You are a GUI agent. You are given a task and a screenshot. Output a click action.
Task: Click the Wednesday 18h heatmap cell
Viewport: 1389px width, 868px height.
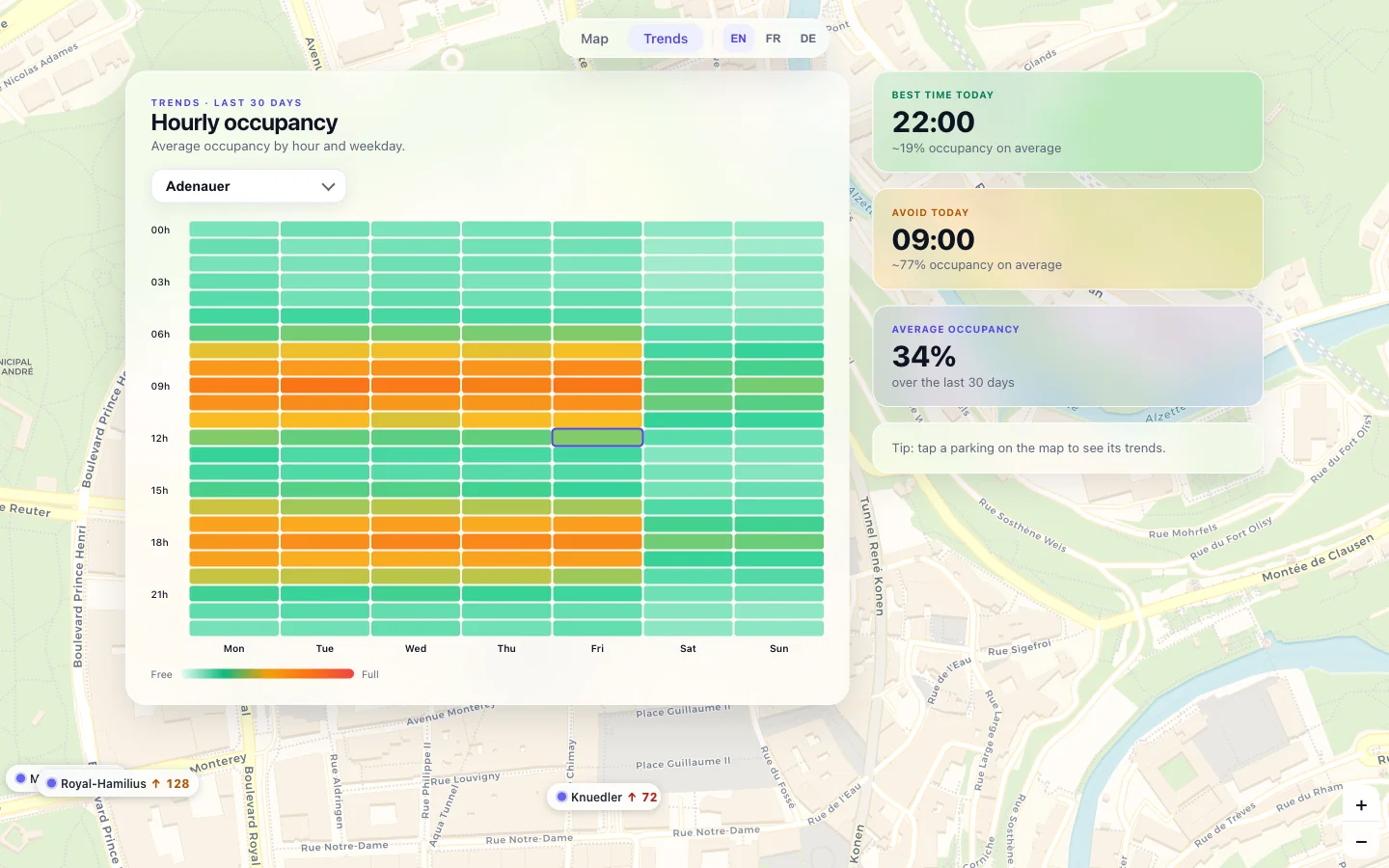[416, 541]
